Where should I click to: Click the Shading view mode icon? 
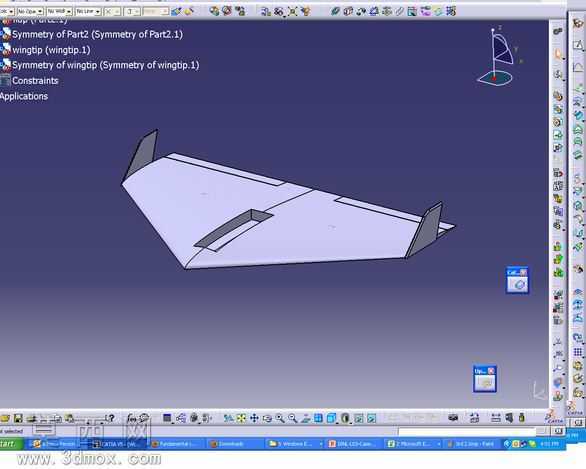click(x=345, y=419)
